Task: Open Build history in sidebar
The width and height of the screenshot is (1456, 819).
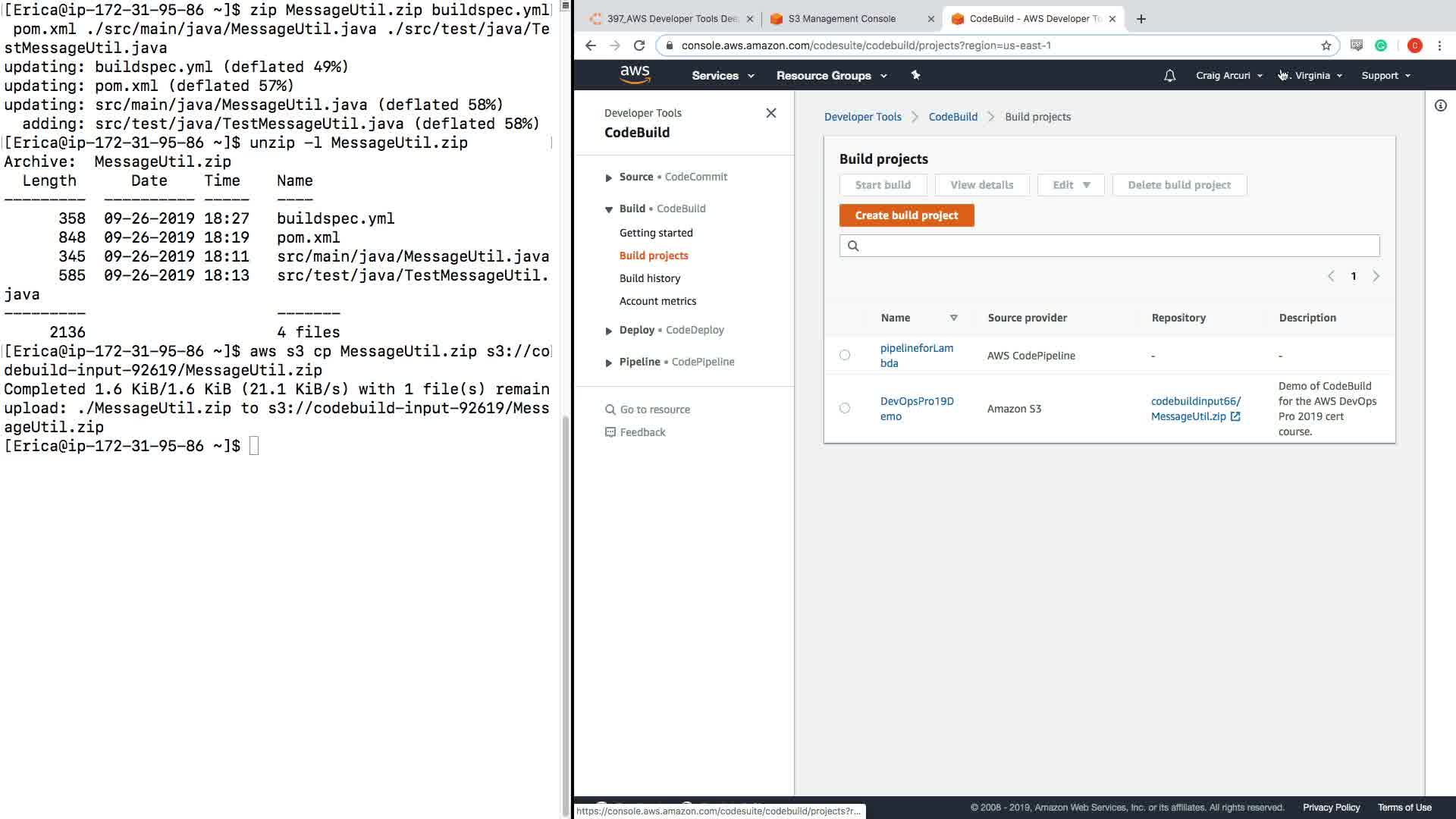Action: (x=649, y=278)
